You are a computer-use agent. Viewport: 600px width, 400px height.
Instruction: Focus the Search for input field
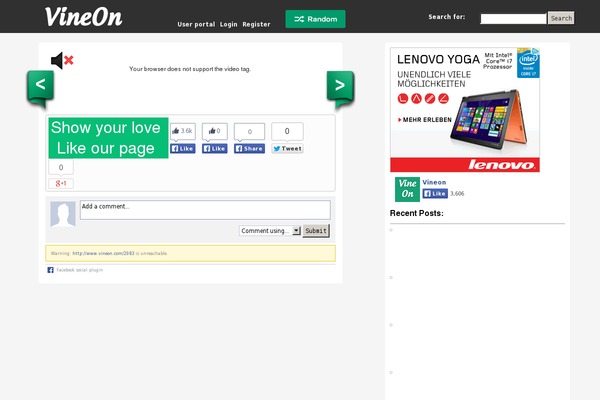[513, 18]
